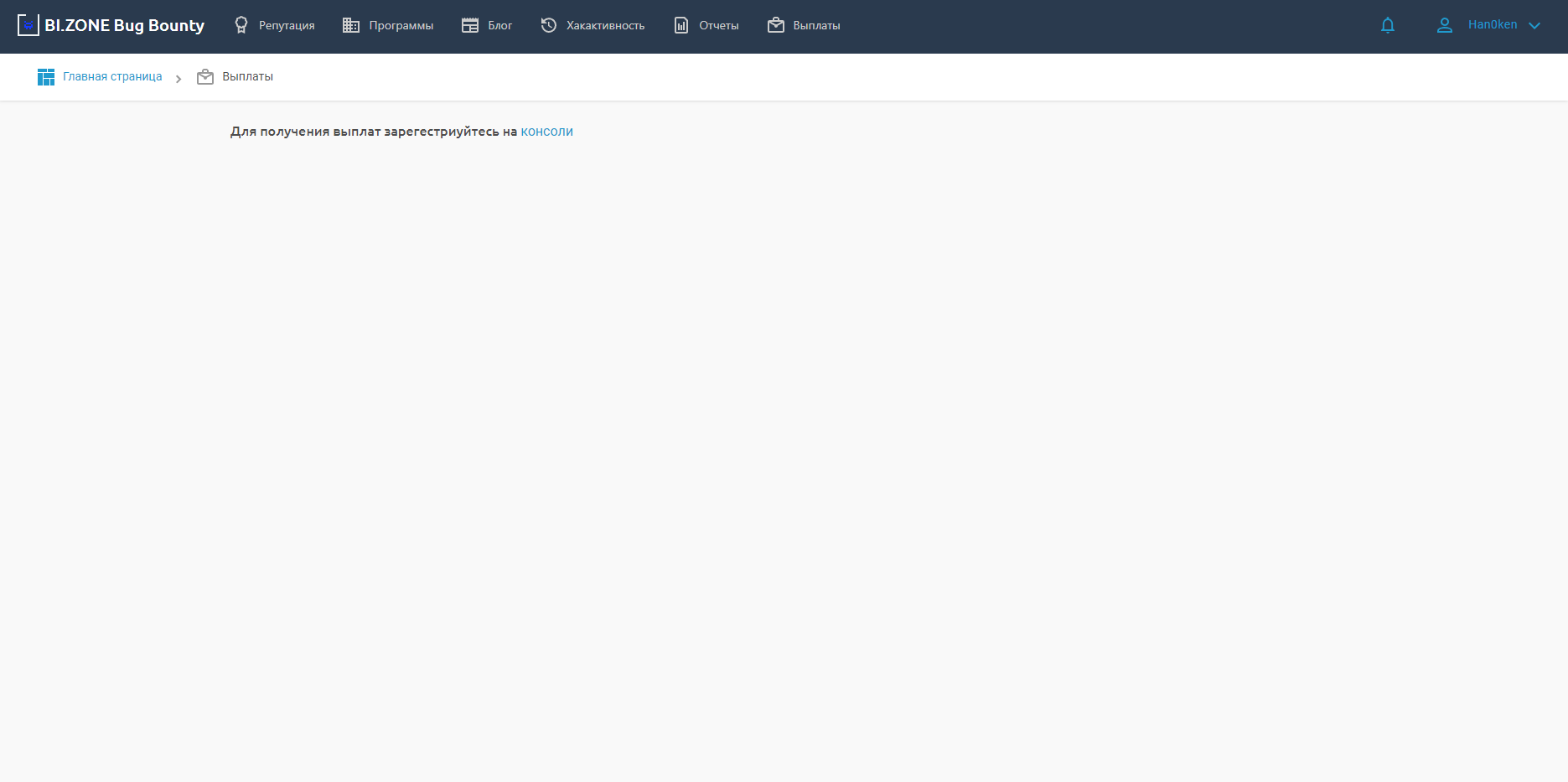Click the user profile avatar icon
This screenshot has height=782, width=1568.
1445,25
